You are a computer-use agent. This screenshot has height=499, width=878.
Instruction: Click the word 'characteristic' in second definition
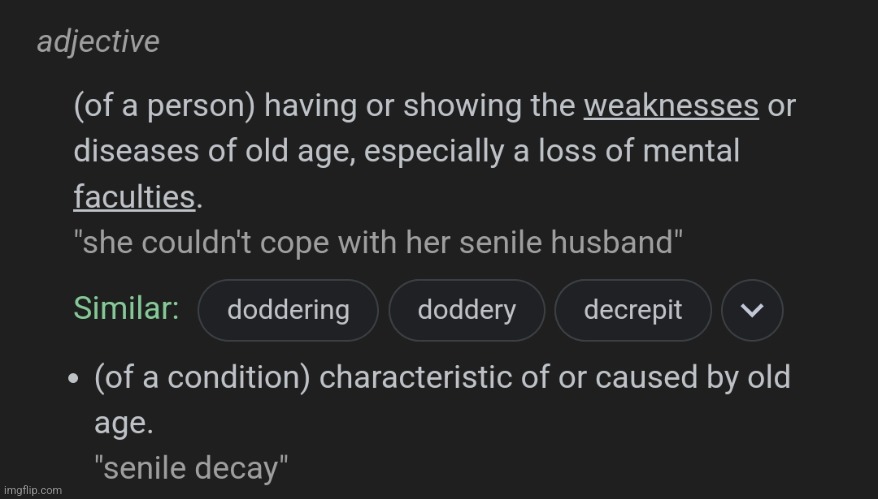click(415, 377)
